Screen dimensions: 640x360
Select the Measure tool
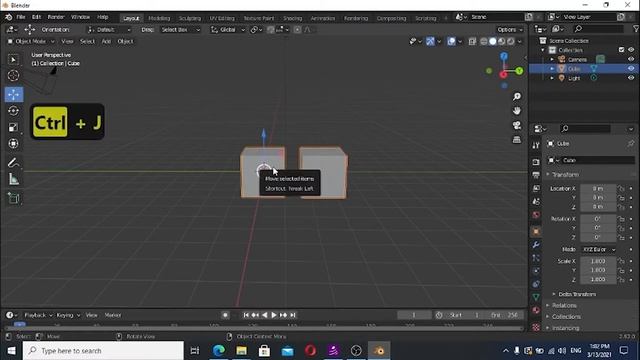13,179
